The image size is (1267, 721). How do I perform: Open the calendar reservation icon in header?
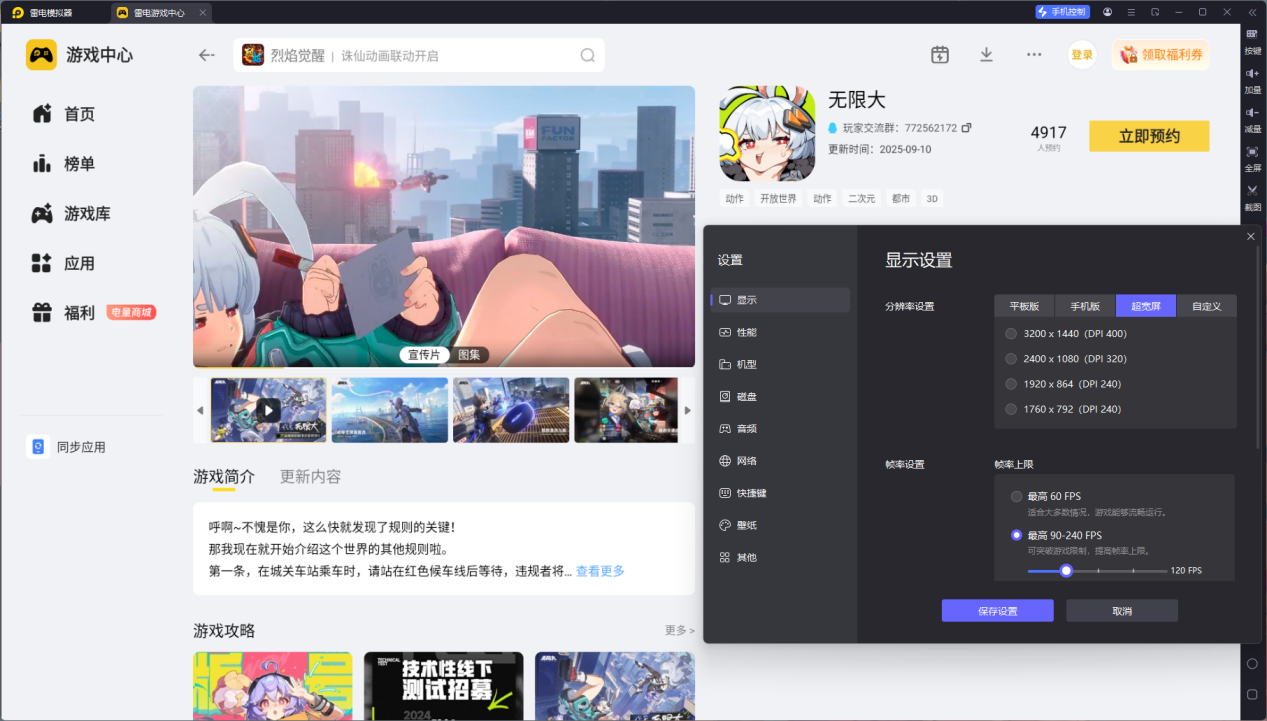click(x=940, y=55)
